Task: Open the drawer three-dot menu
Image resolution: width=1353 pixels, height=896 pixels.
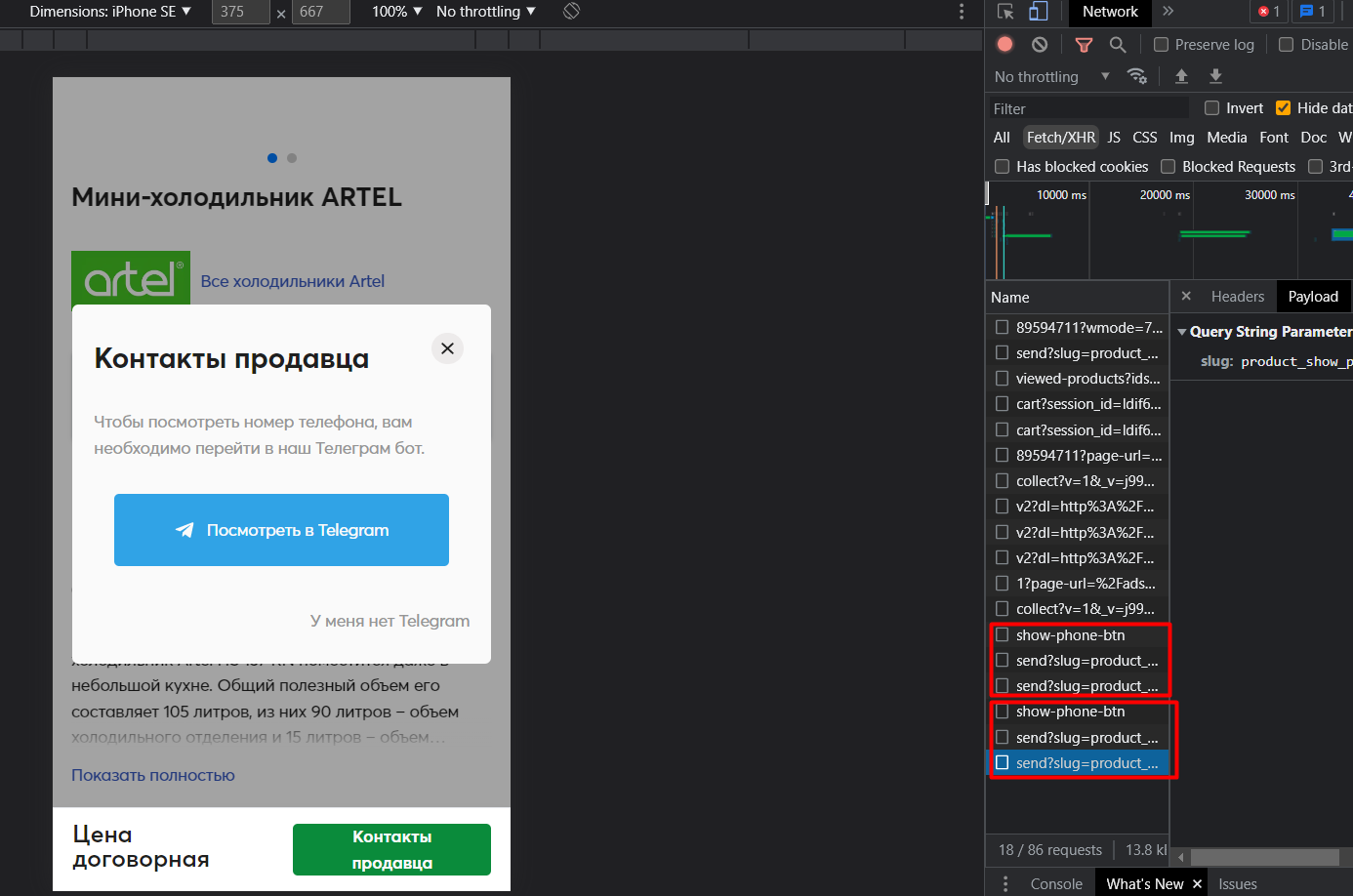Action: (x=1005, y=883)
